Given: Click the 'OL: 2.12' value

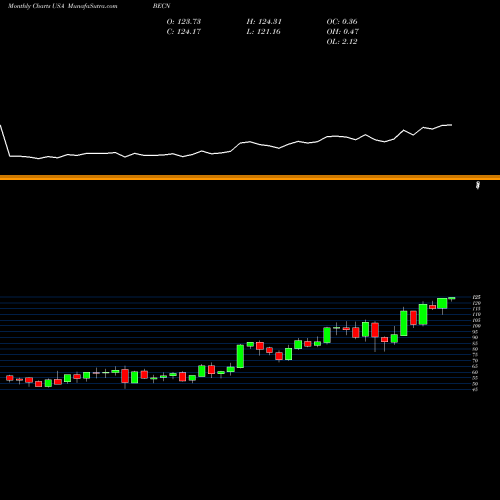Looking at the screenshot, I should point(342,42).
